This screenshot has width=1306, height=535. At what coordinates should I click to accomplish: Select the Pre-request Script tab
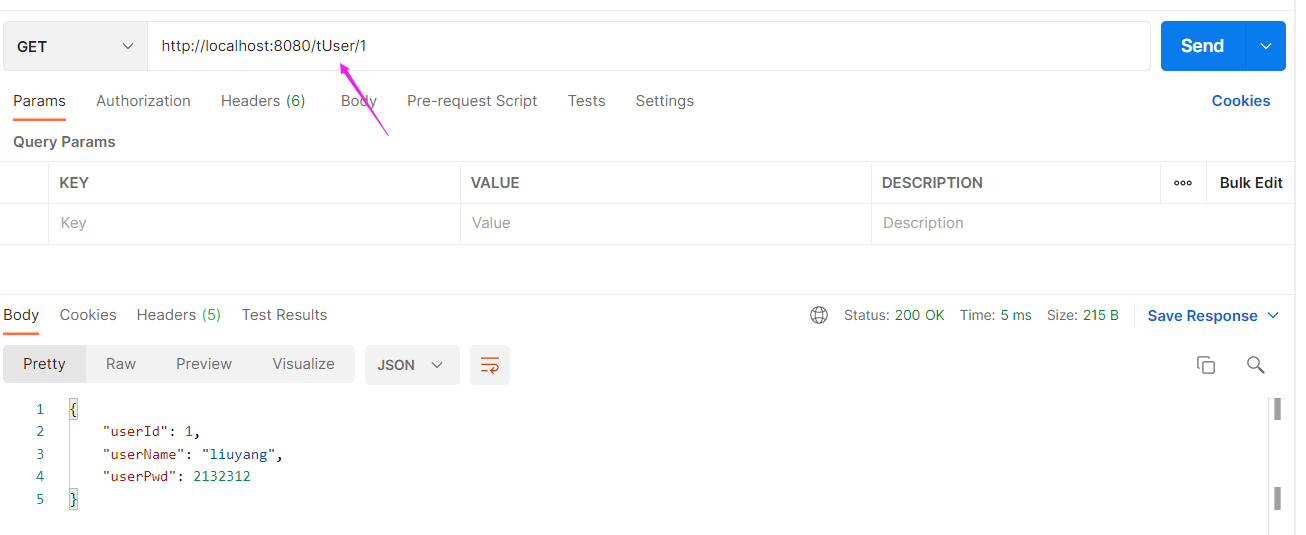pos(472,101)
